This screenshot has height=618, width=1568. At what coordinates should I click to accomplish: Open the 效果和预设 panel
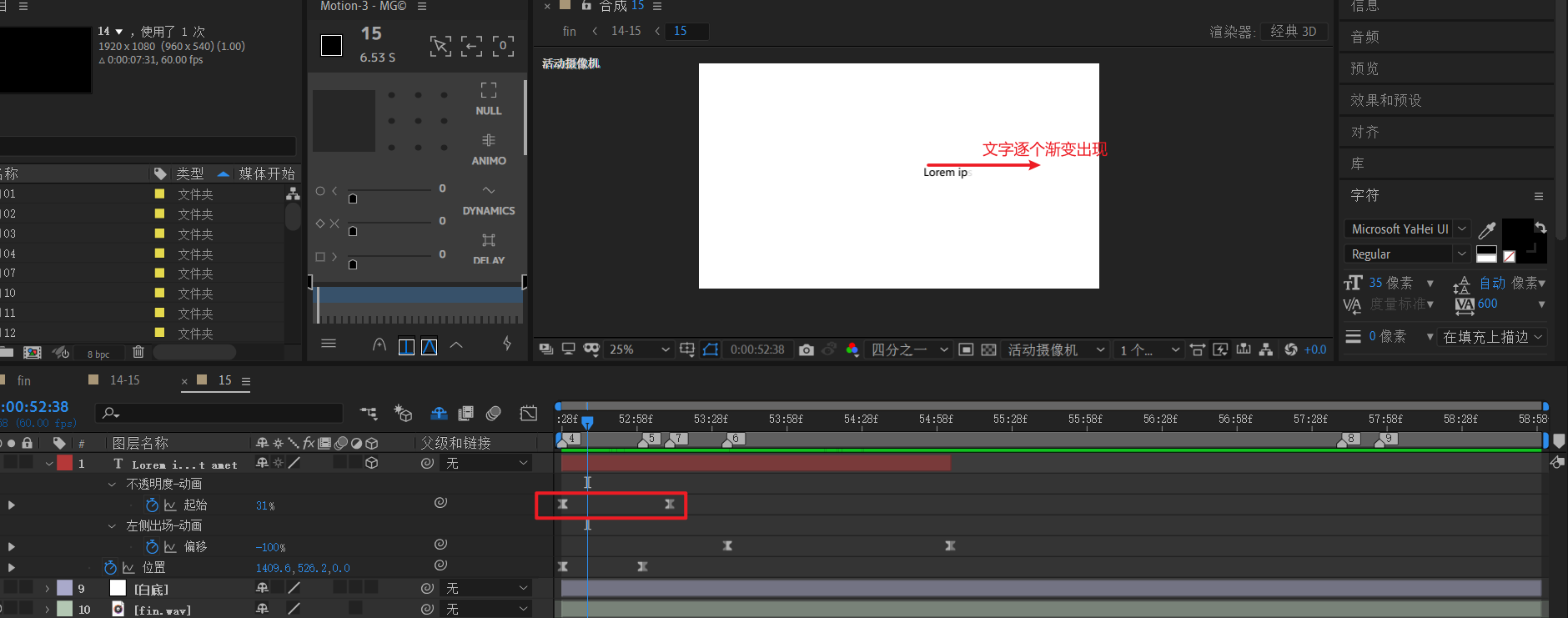click(1386, 100)
